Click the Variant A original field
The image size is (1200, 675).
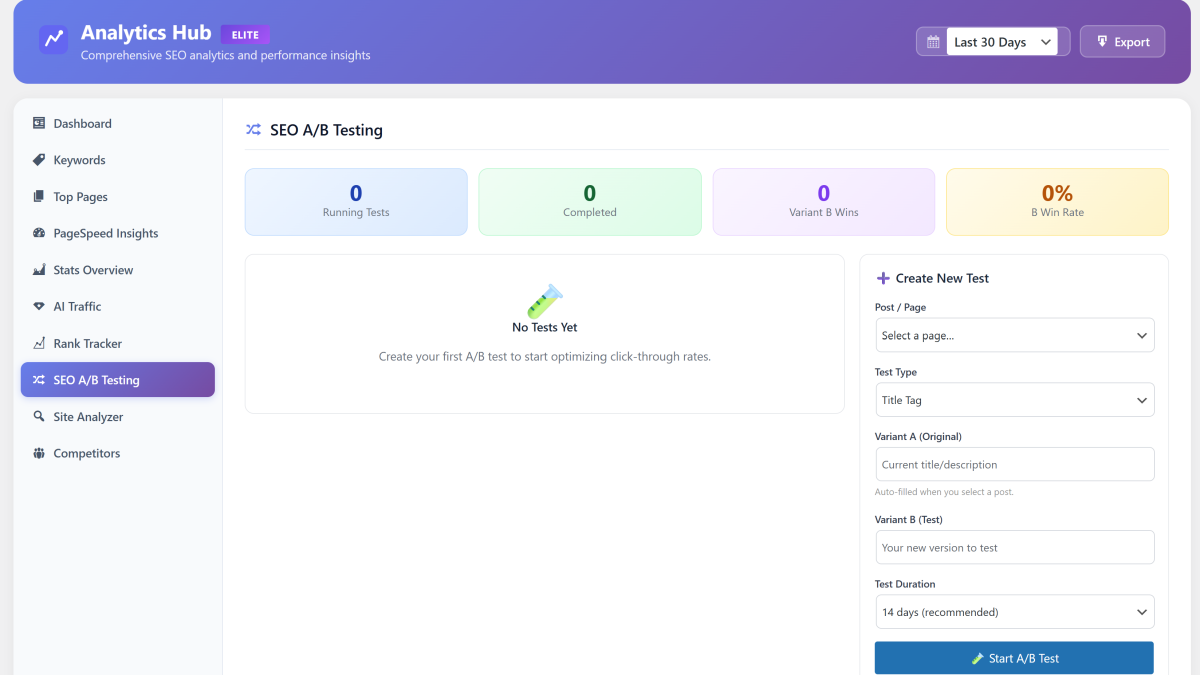point(1014,464)
